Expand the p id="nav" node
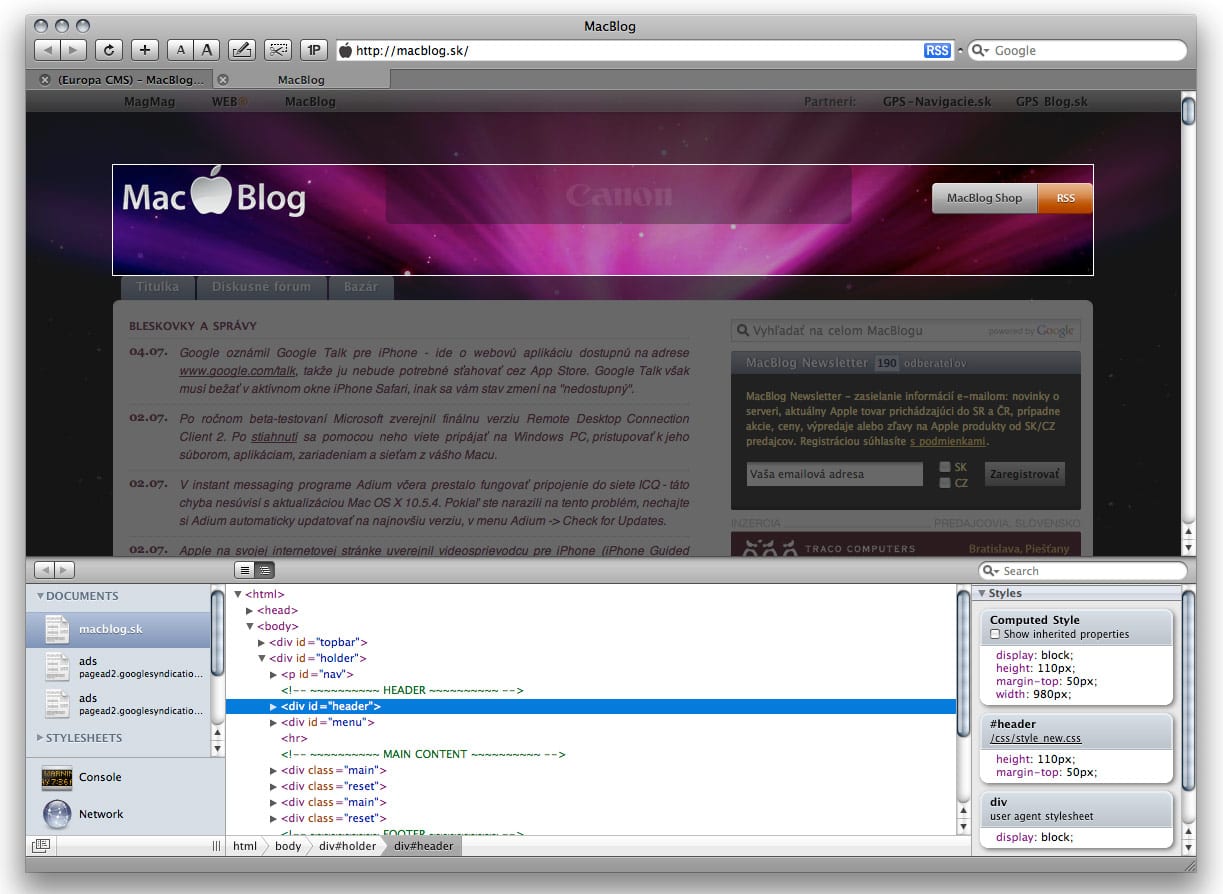1223x894 pixels. (x=274, y=674)
